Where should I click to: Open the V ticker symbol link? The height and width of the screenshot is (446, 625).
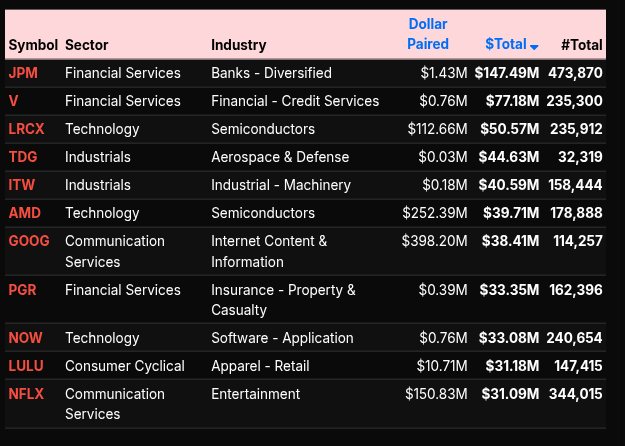[13, 101]
